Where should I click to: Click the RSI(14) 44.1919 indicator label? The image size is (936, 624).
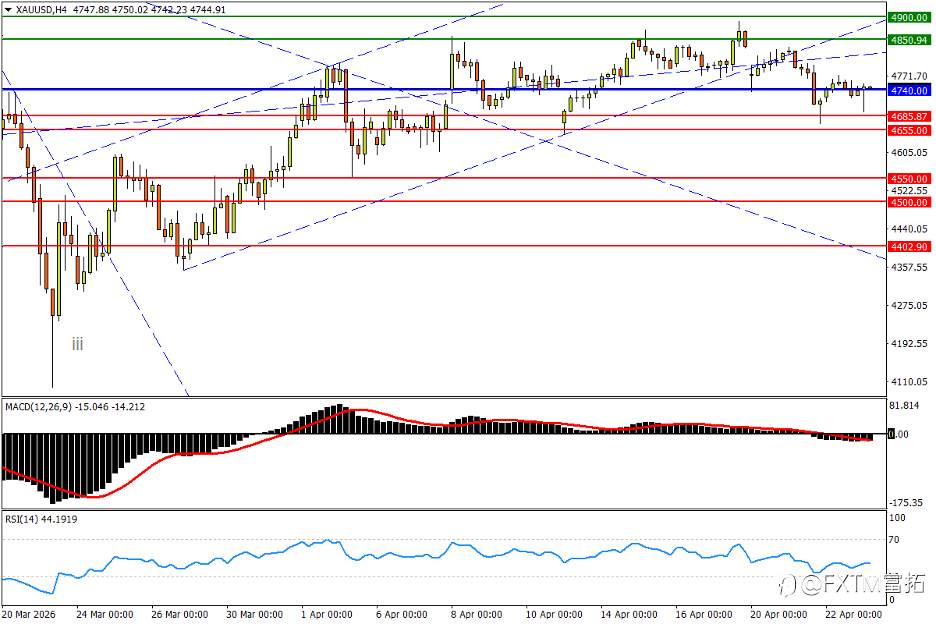[x=41, y=519]
